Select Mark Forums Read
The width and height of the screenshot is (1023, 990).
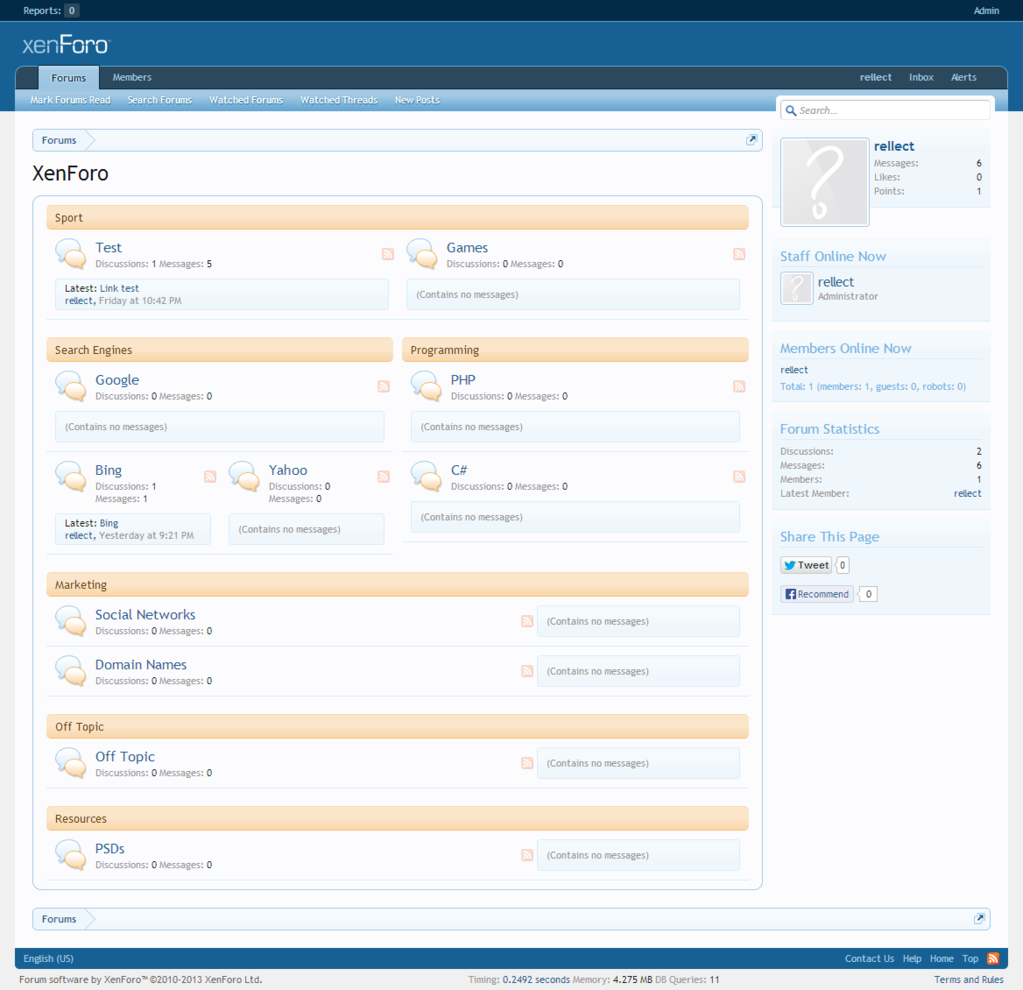[x=70, y=100]
